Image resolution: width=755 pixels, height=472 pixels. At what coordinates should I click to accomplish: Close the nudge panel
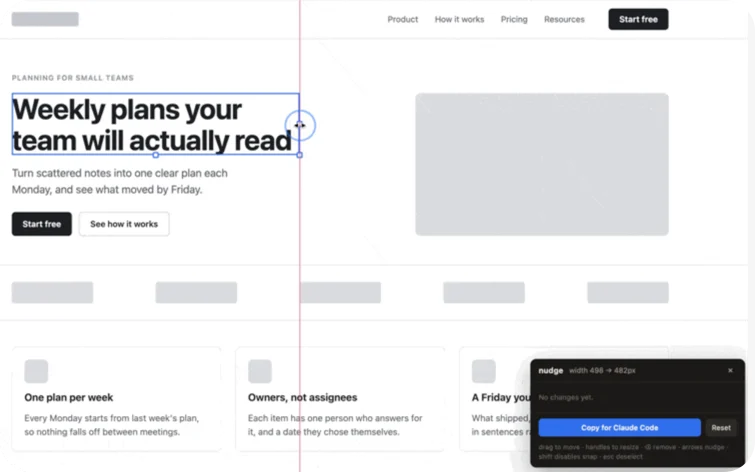[x=730, y=370]
